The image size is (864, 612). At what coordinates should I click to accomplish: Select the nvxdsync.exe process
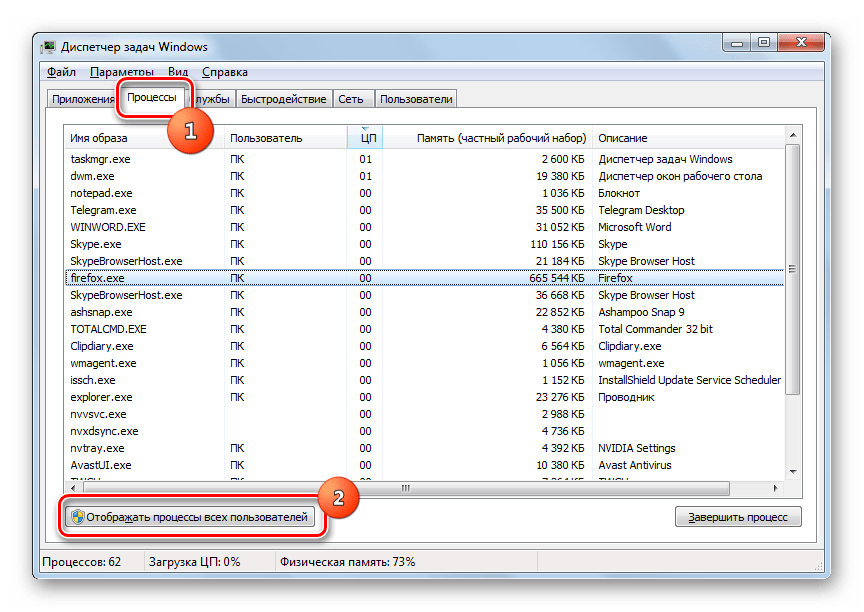(x=424, y=431)
